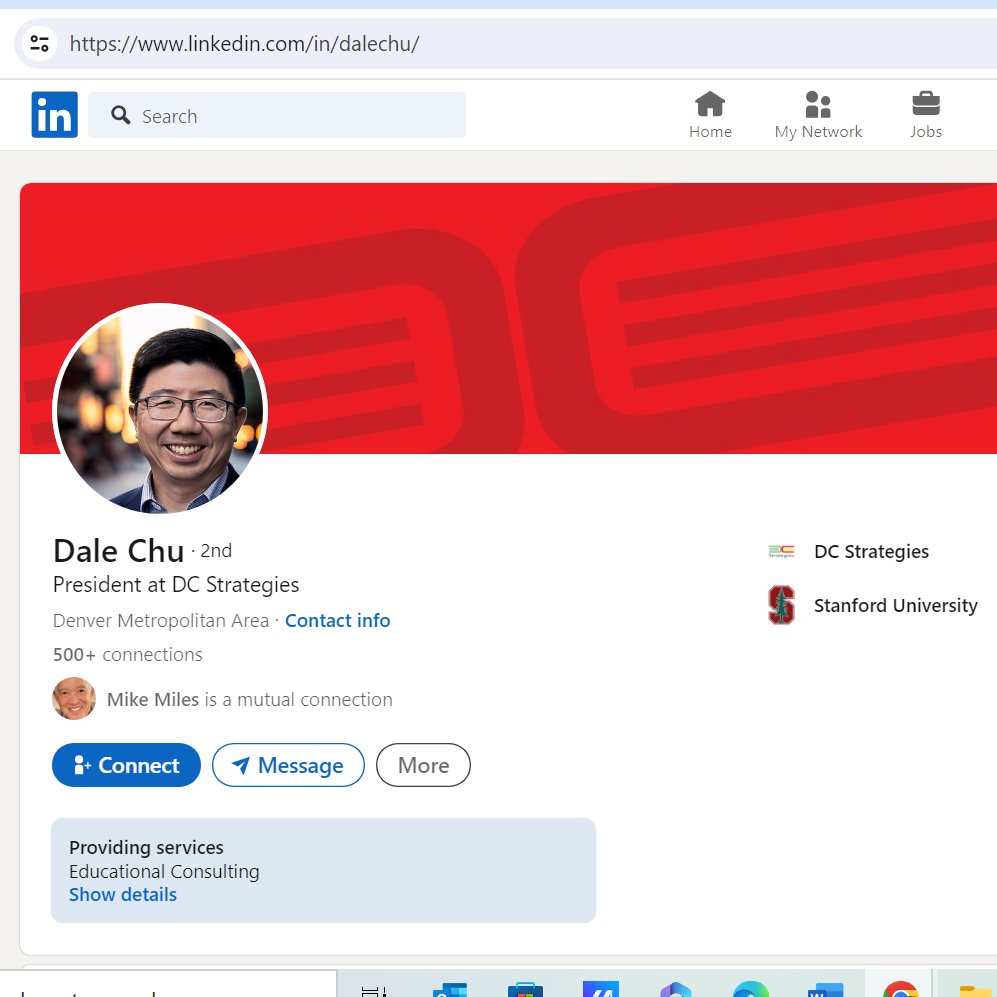Click the Providing services heading

(146, 848)
